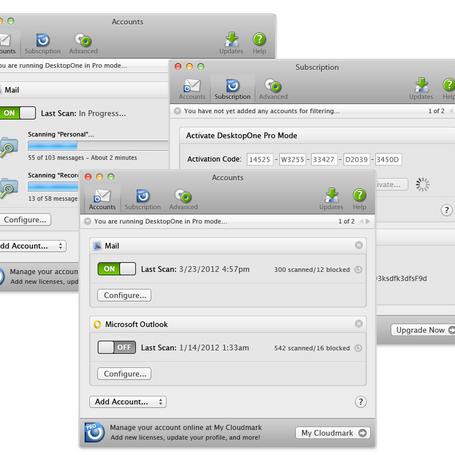The image size is (455, 455).
Task: Click "55 of 103 messages" status text
Action: coord(56,157)
